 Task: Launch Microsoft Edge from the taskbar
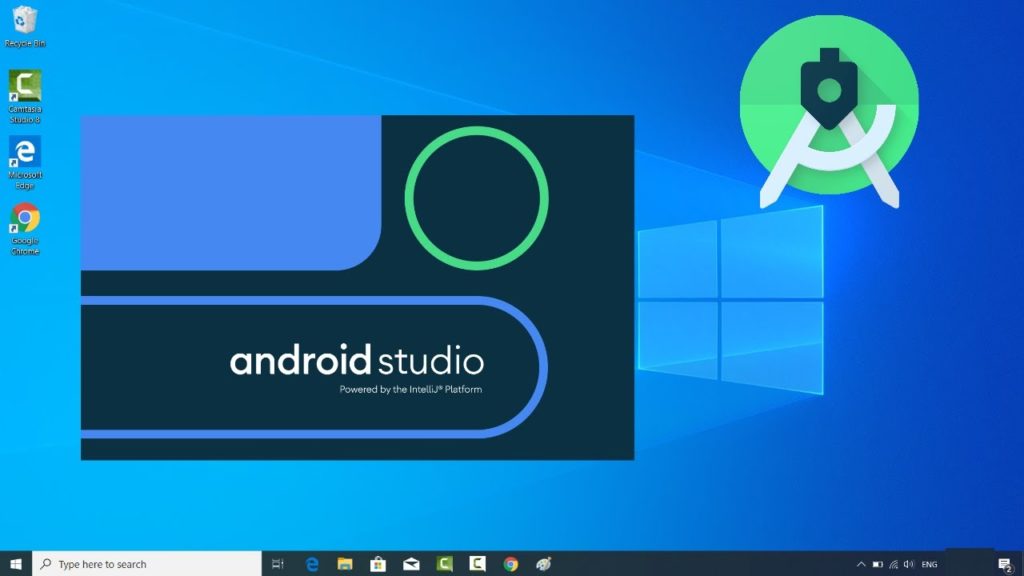pyautogui.click(x=311, y=562)
